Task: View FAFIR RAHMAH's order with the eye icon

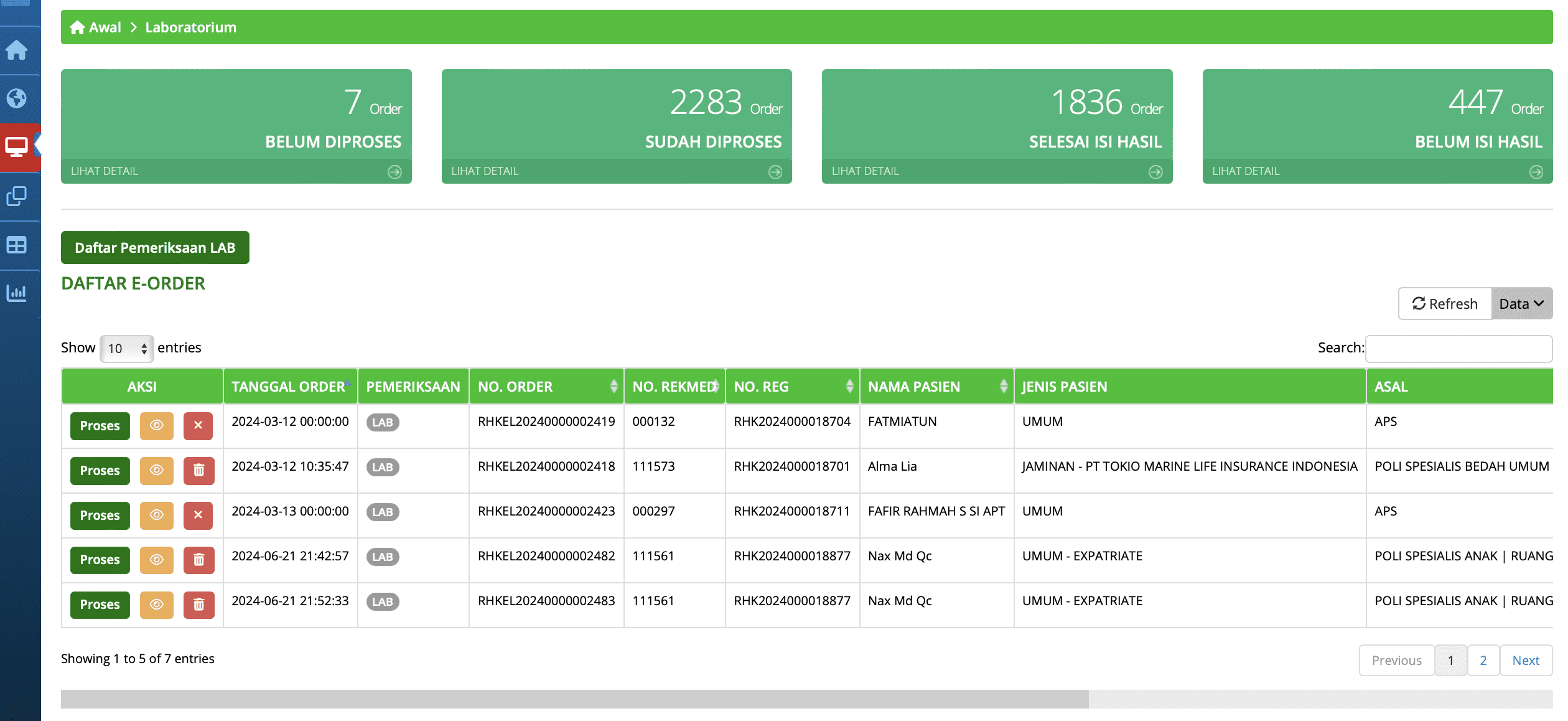Action: pyautogui.click(x=157, y=516)
